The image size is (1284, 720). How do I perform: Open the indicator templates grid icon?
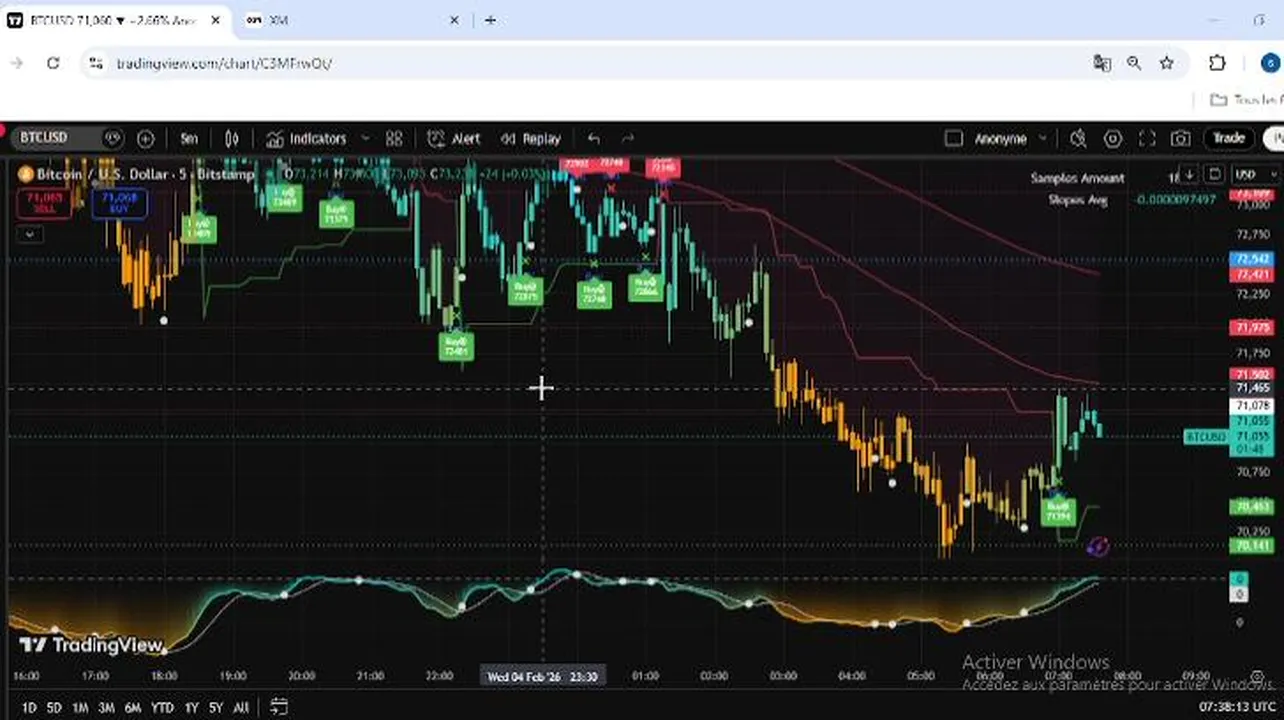tap(394, 139)
